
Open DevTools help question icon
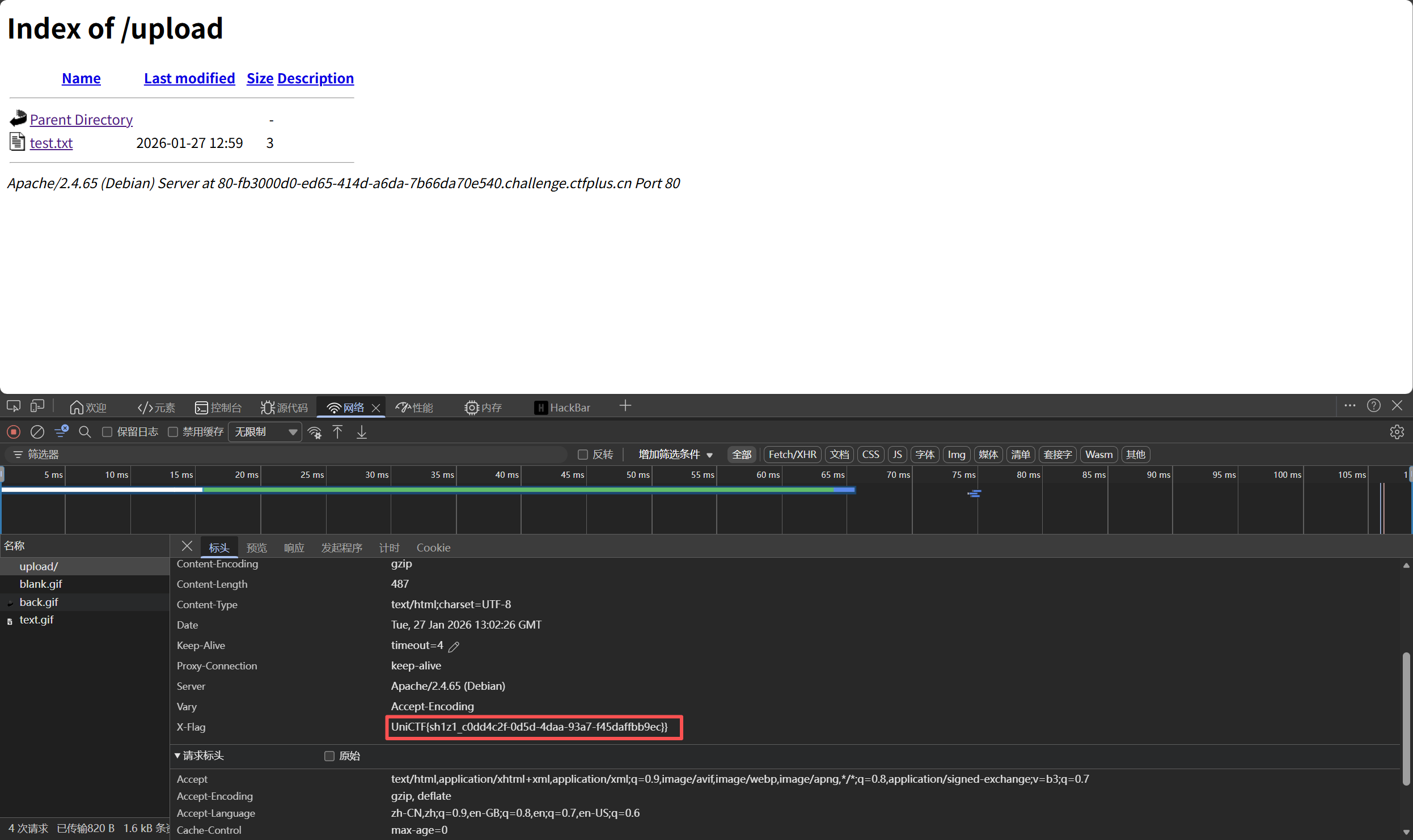1374,406
